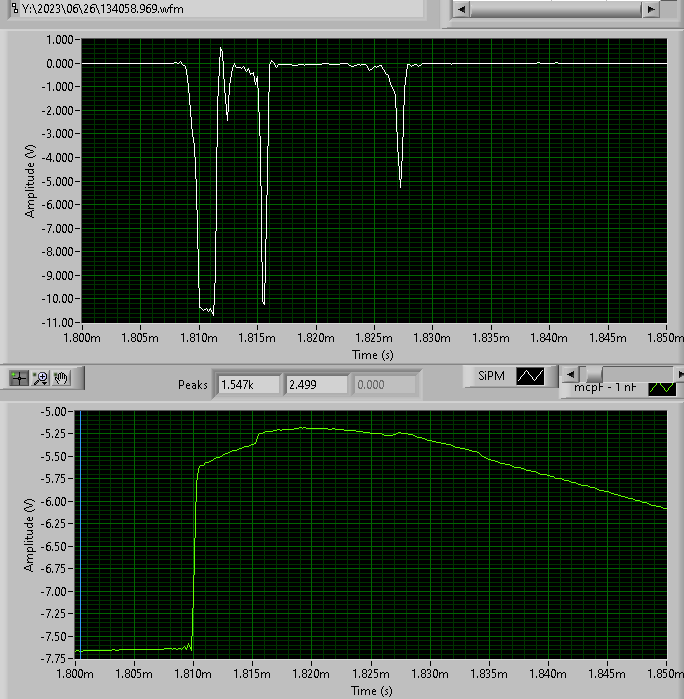Screen dimensions: 684x699
Task: Click the Peaks label
Action: (x=193, y=385)
